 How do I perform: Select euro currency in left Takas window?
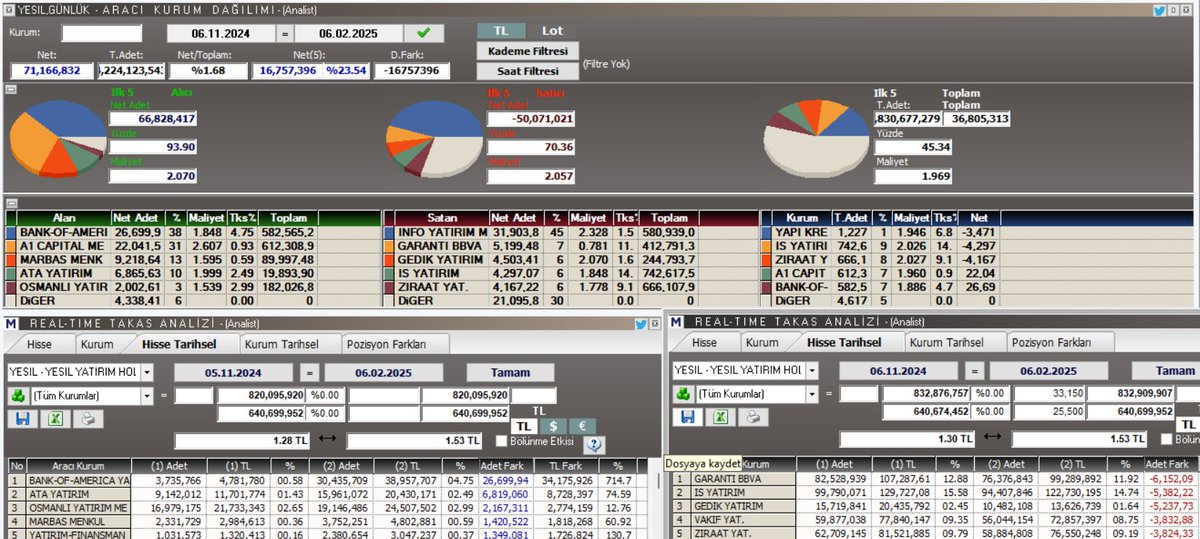point(581,425)
